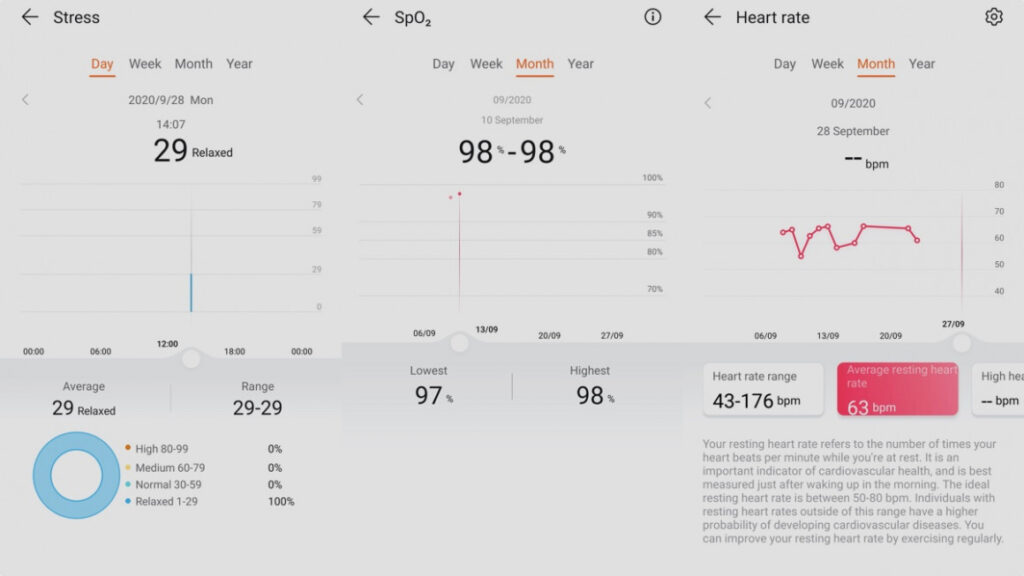
Task: Go back from the SpO2 screen
Action: click(x=371, y=17)
